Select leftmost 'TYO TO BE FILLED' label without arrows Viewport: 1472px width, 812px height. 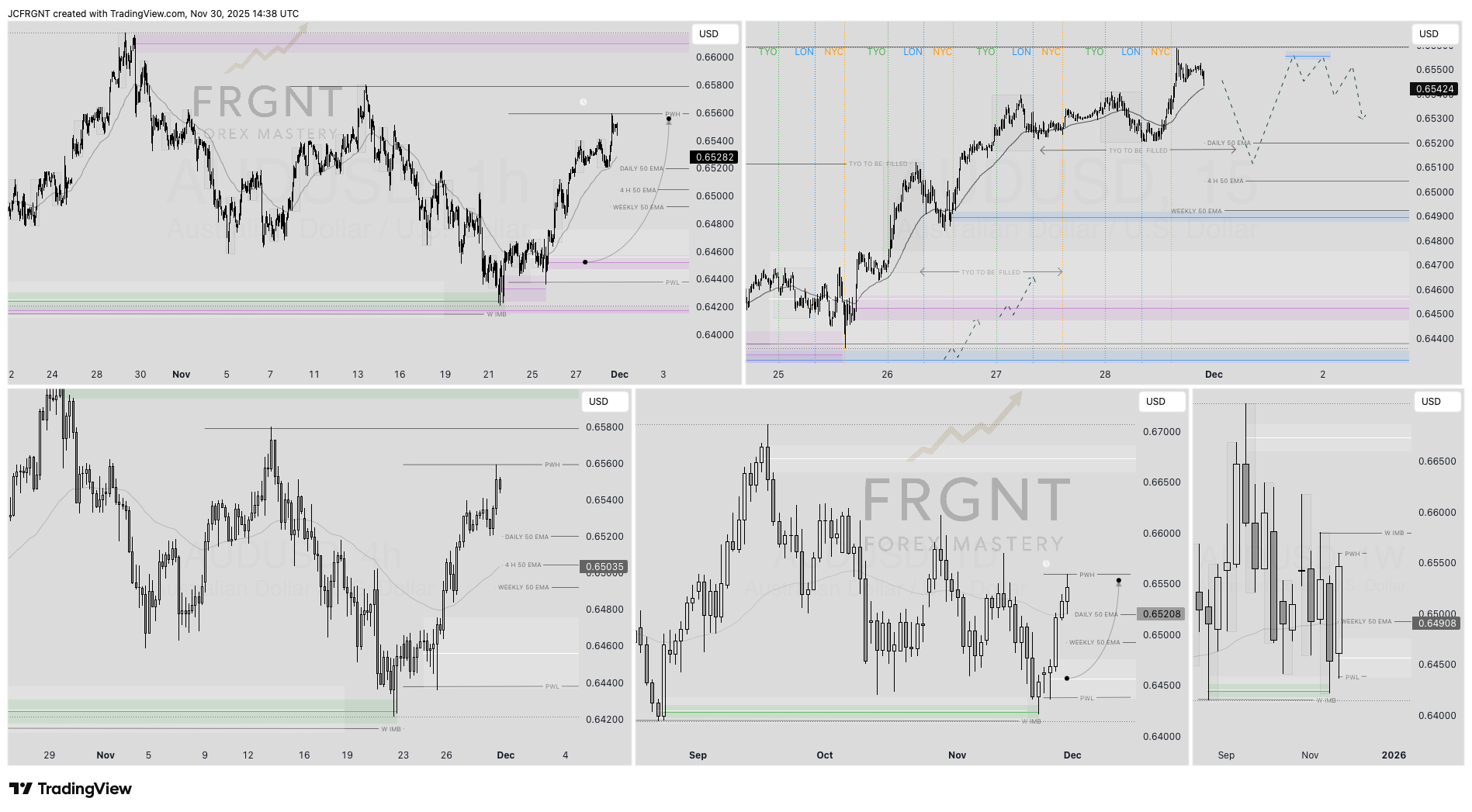click(x=878, y=164)
